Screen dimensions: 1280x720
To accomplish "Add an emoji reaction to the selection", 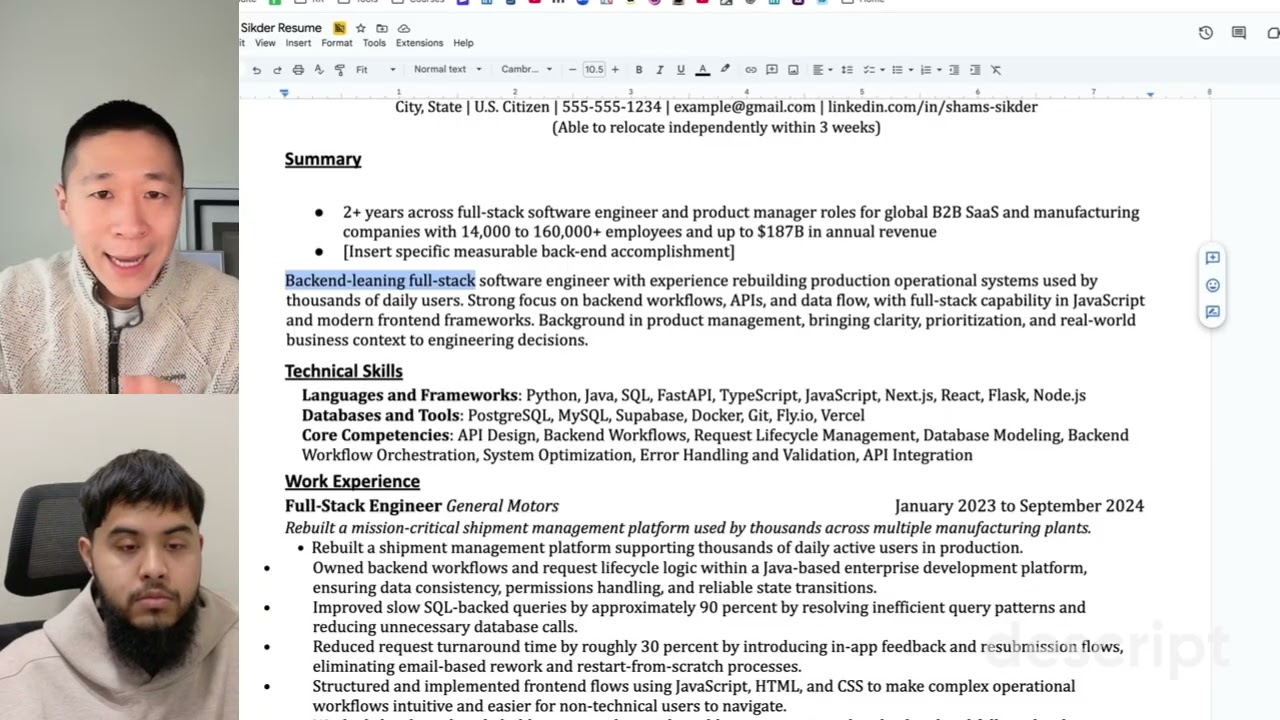I will point(1212,285).
